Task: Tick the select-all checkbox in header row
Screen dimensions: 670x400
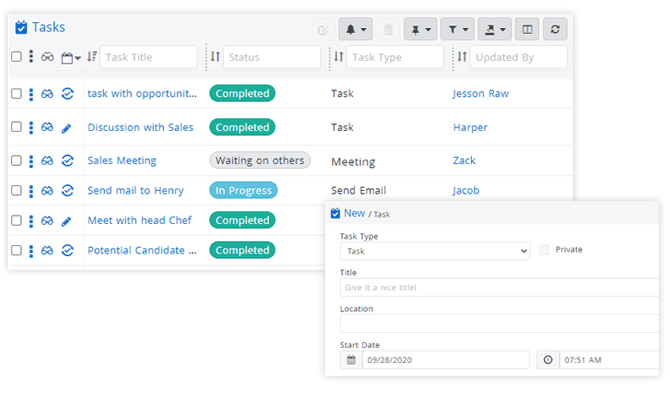Action: 16,57
